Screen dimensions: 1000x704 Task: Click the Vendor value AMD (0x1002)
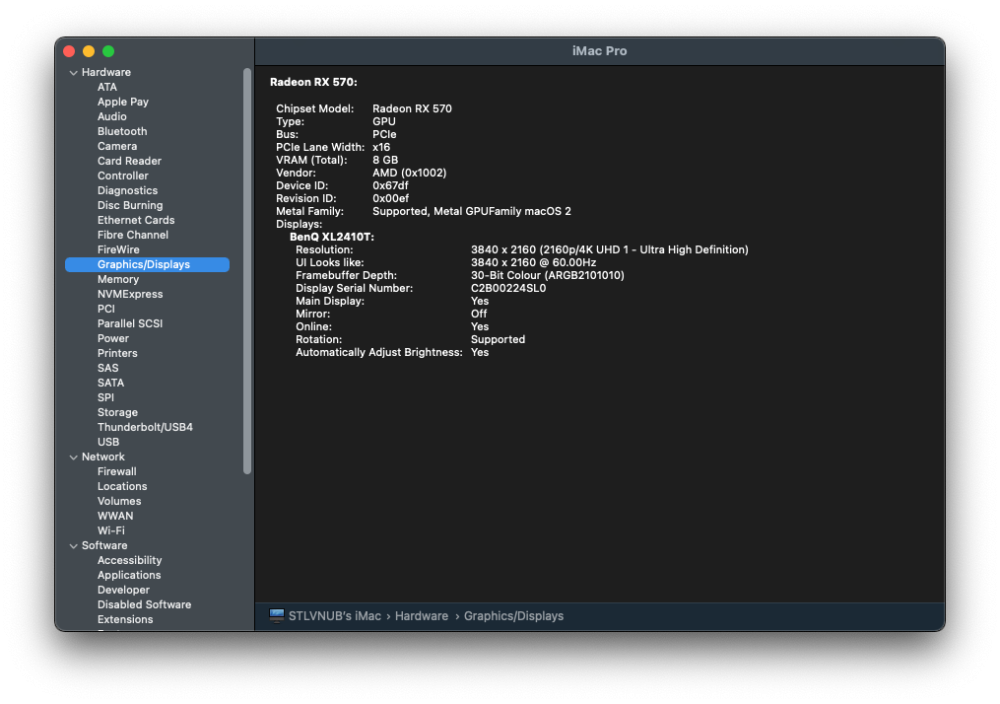(409, 172)
